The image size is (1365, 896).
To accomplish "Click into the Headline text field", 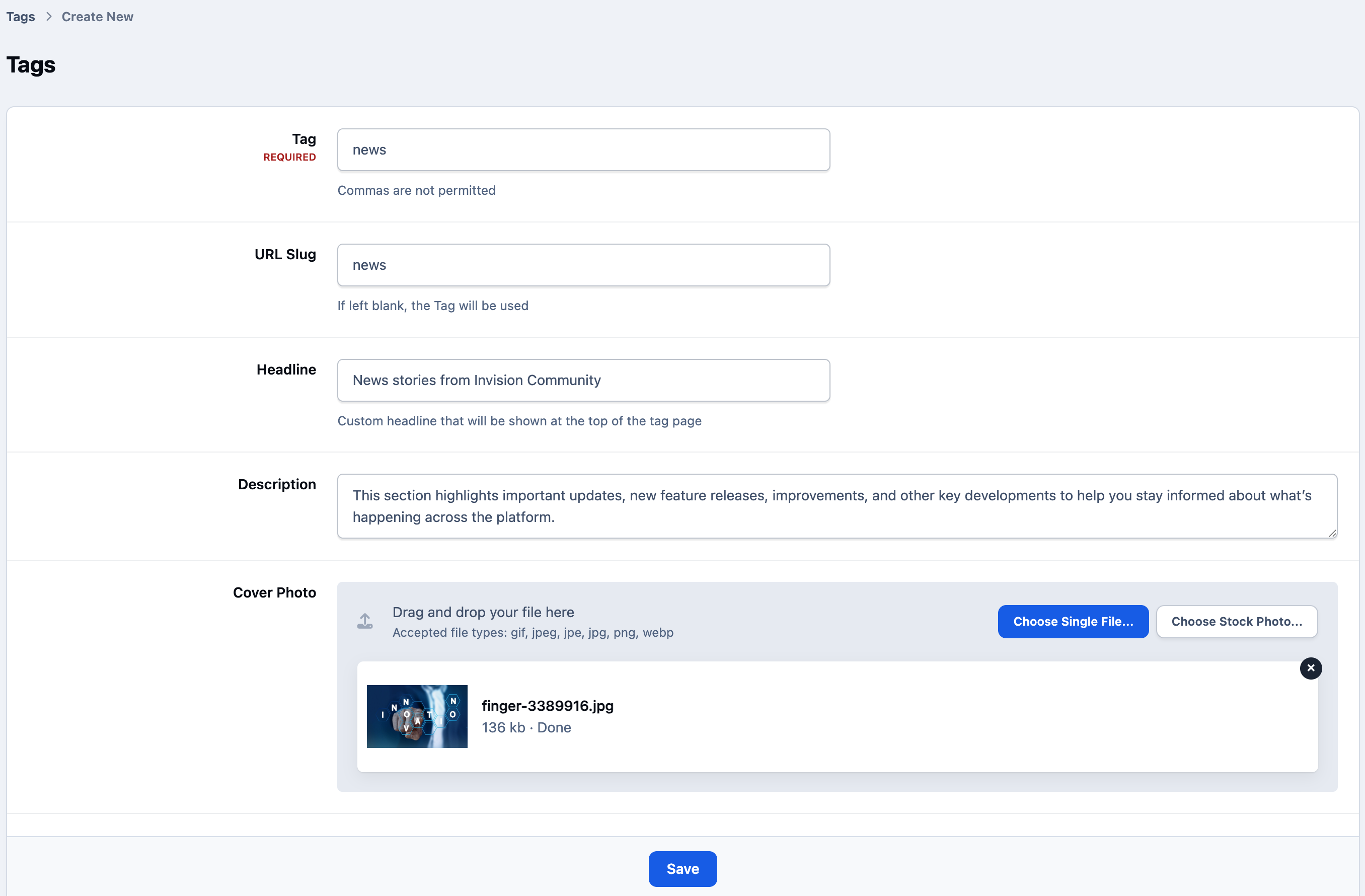I will click(x=583, y=381).
